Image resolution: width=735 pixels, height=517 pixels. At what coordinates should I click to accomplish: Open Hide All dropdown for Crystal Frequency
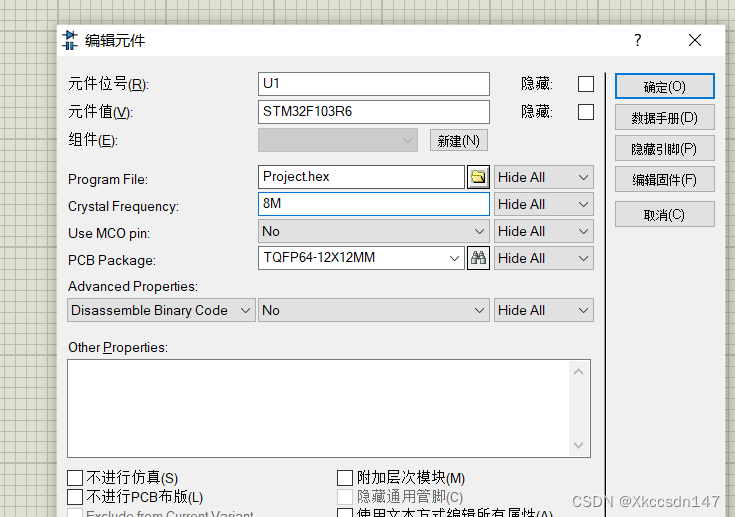[544, 204]
